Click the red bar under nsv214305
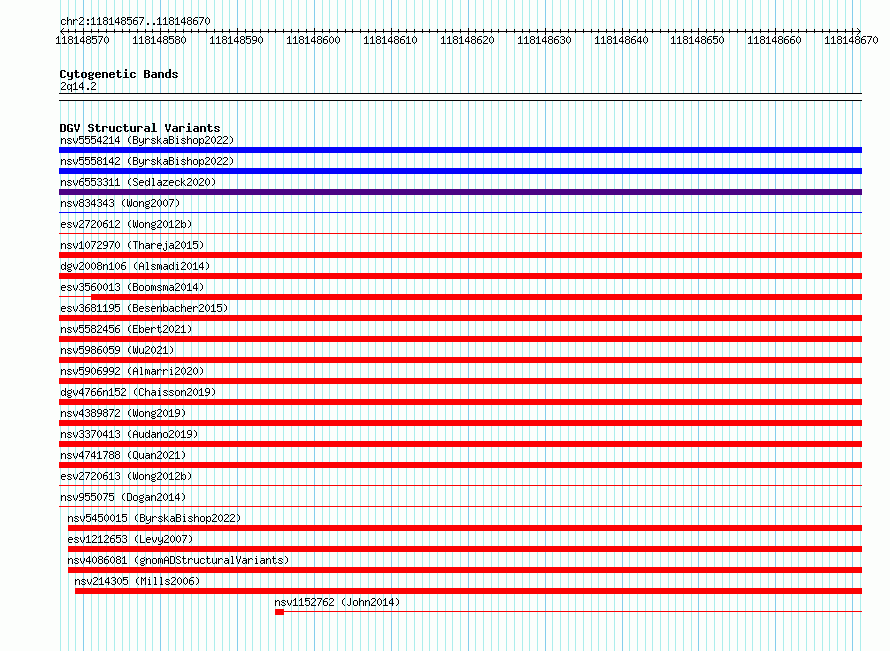Screen dimensions: 890x651 [x=468, y=591]
